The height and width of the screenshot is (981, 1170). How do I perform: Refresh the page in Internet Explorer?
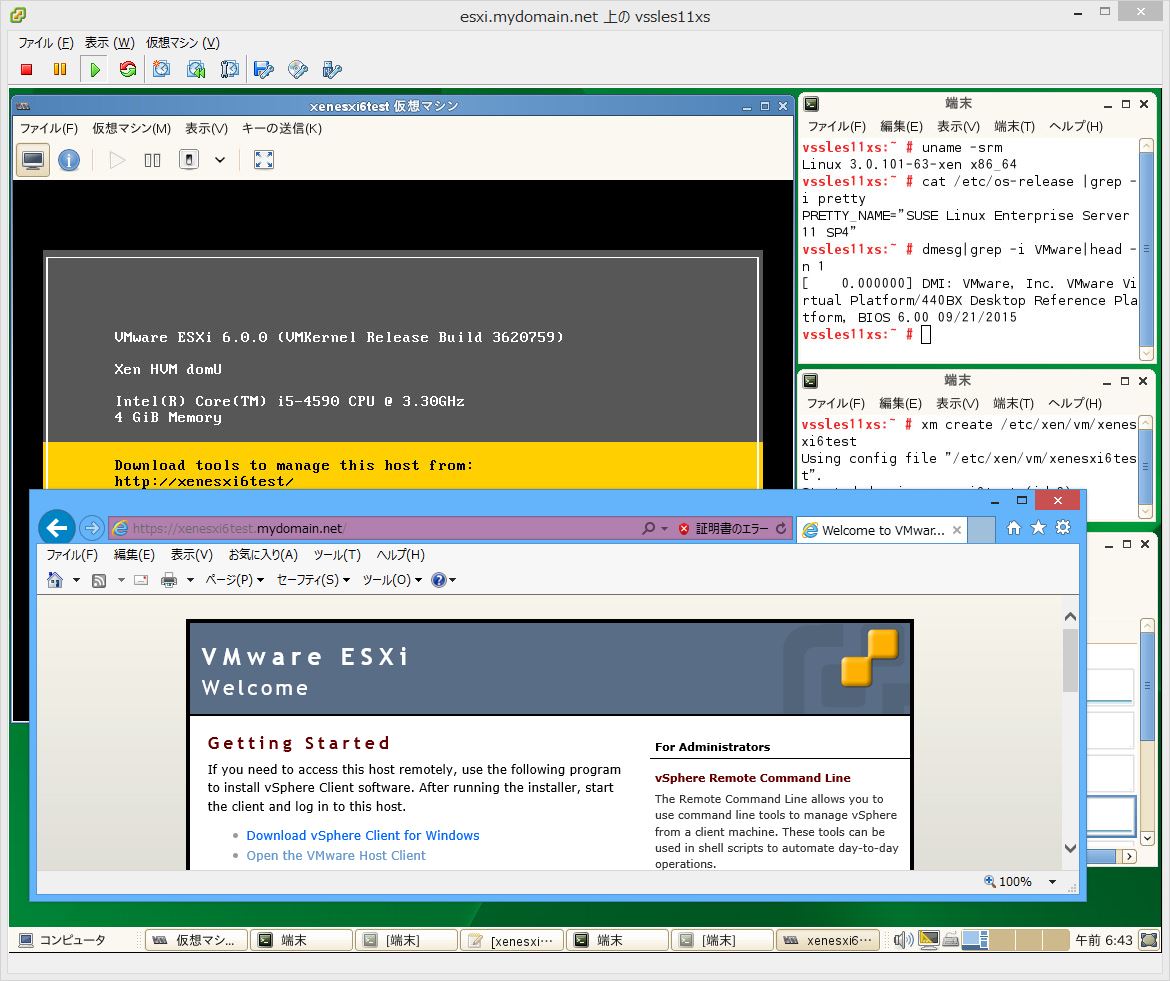[781, 528]
